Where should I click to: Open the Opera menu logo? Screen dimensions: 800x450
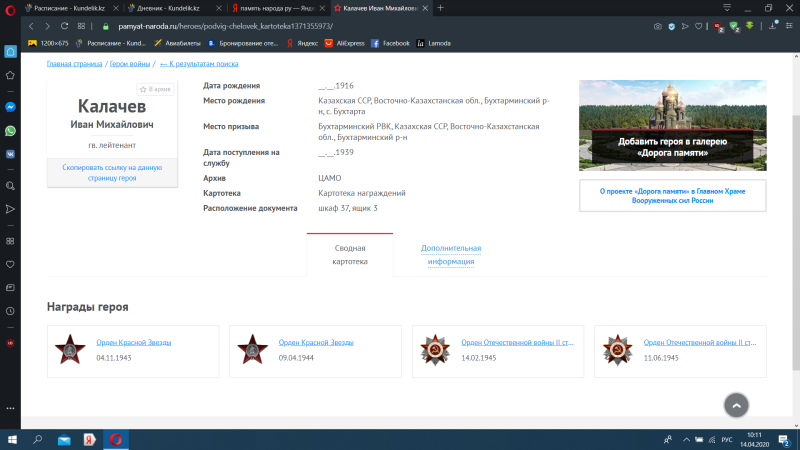10,9
